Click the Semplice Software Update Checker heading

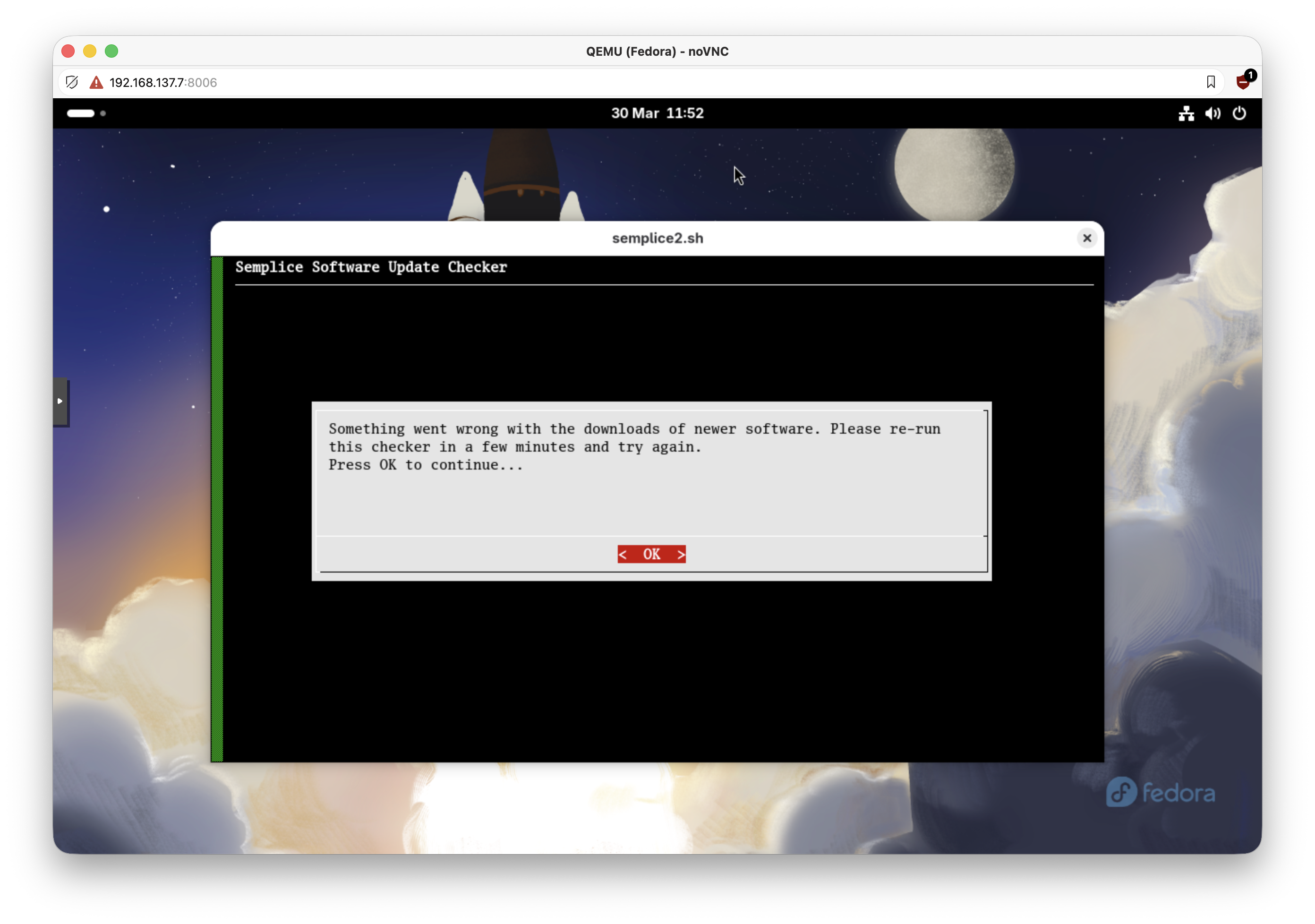coord(371,267)
